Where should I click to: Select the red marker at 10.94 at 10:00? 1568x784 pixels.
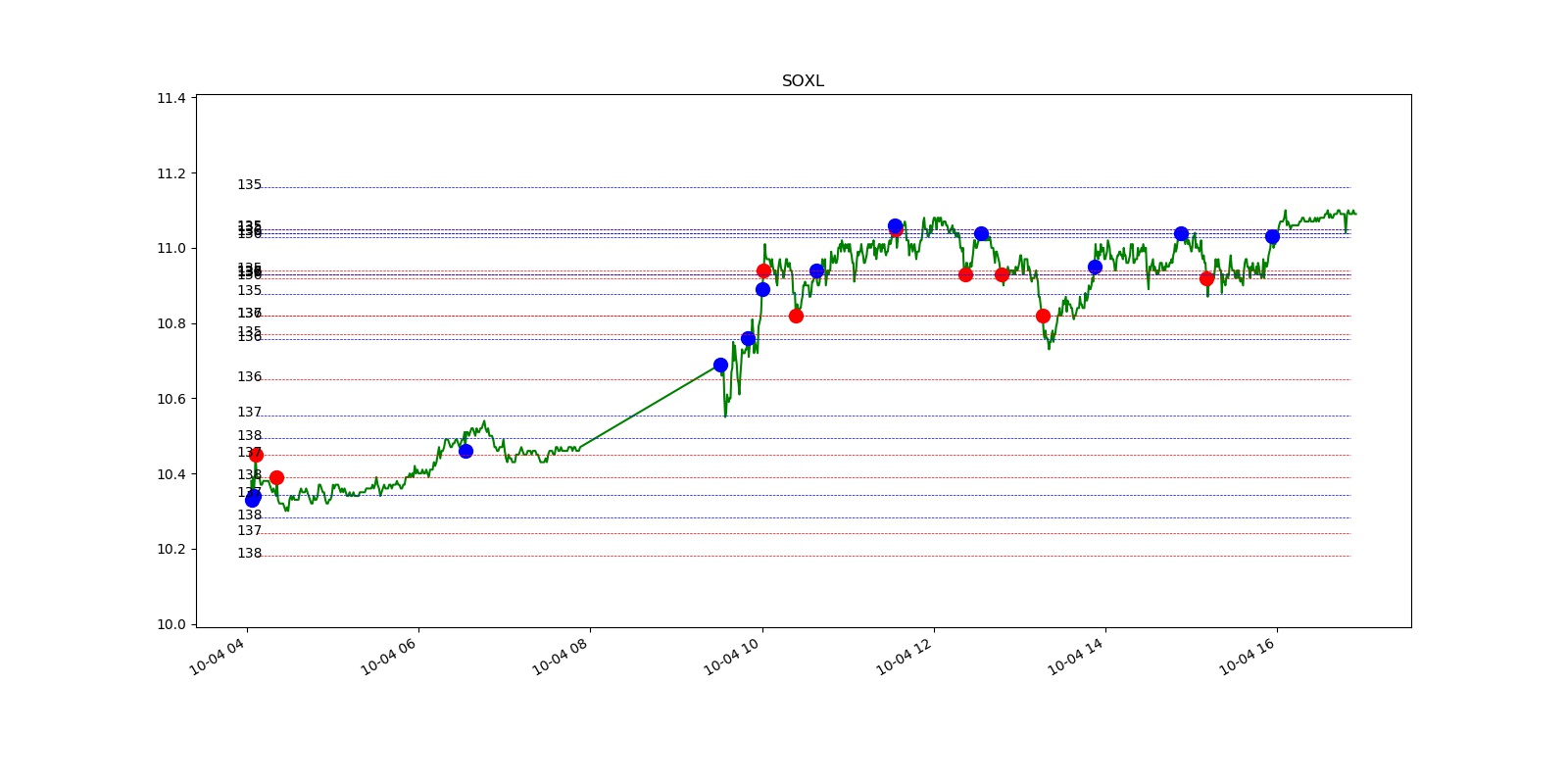pyautogui.click(x=763, y=270)
